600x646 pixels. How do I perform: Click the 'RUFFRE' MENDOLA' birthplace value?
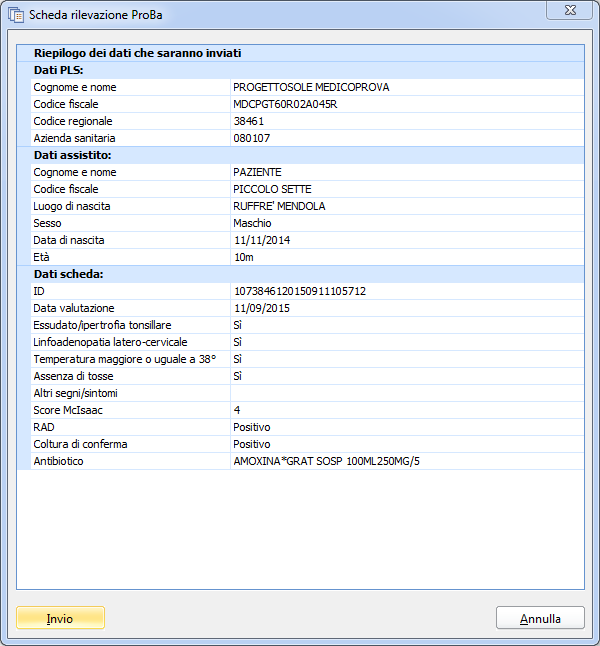coord(279,206)
